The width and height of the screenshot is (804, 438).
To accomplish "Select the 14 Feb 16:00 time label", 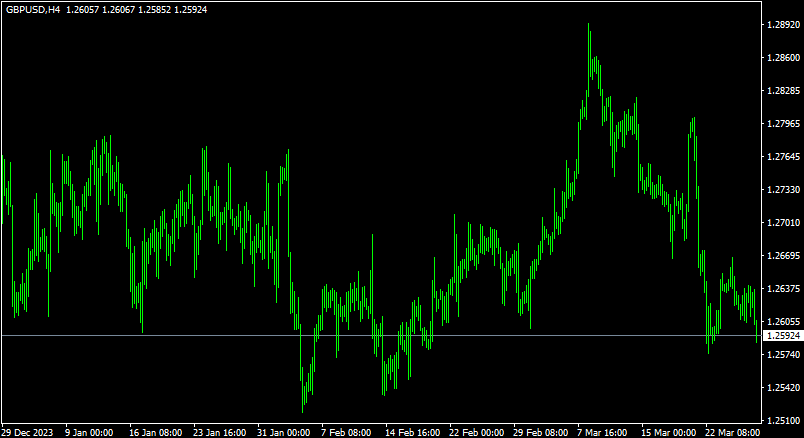I will point(412,432).
